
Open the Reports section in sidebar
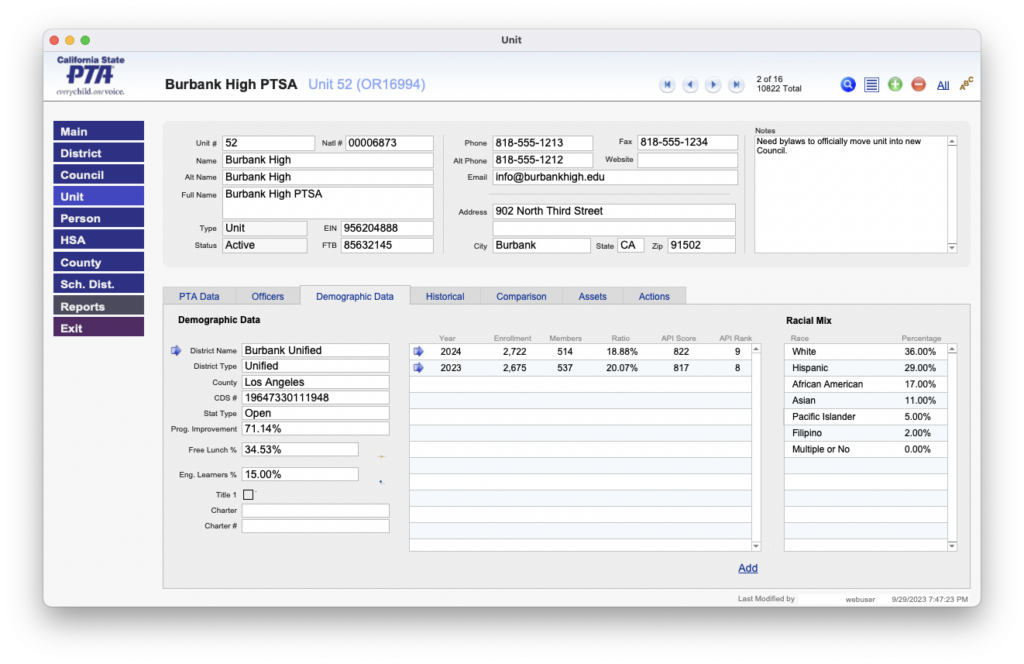click(x=98, y=306)
